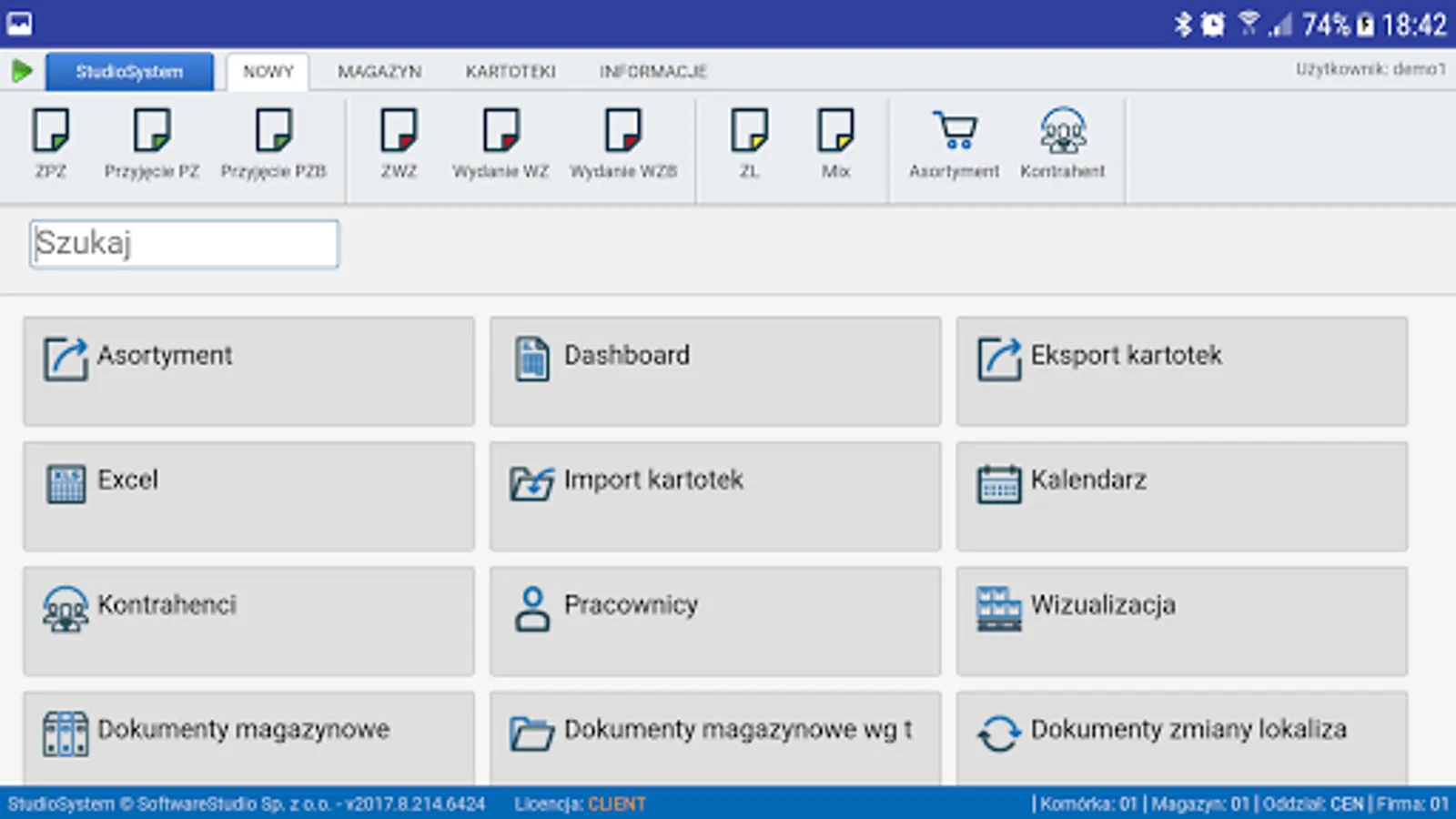Open the Kontrahent toolbar icon
1456x819 pixels.
pos(1063,141)
